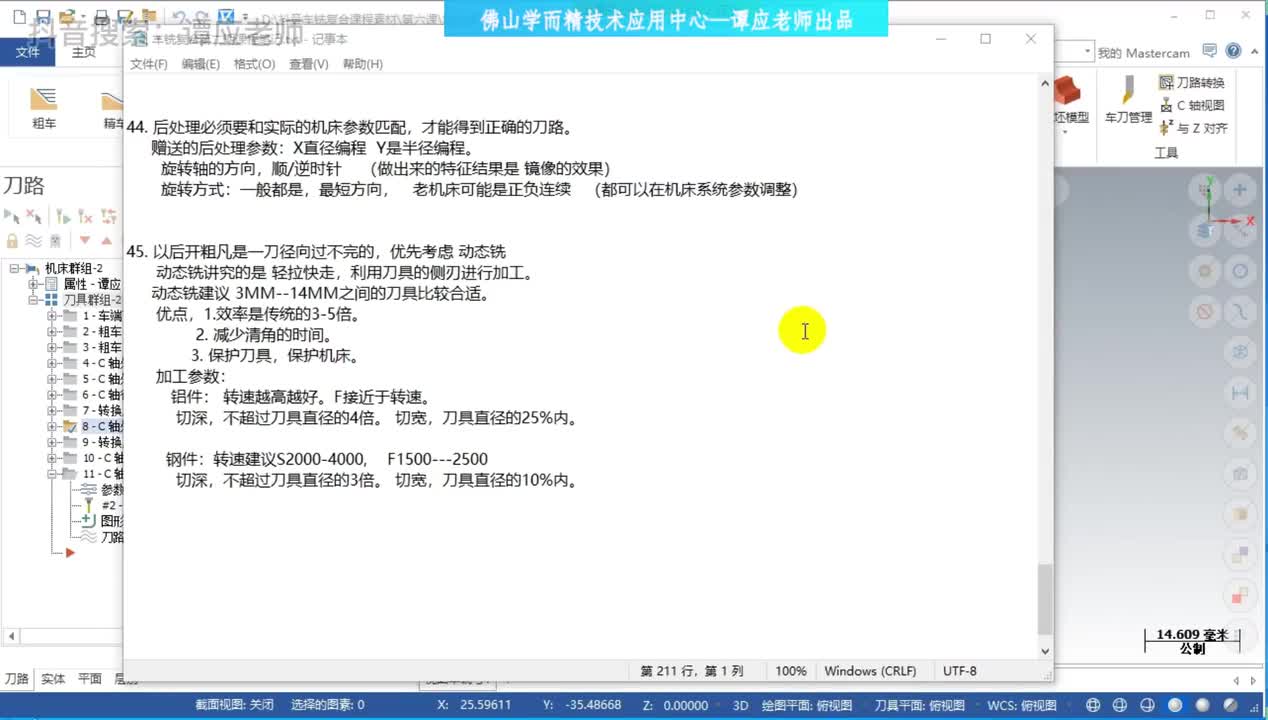
Task: Collapse operation 11 - C 轴 node
Action: tap(52, 474)
